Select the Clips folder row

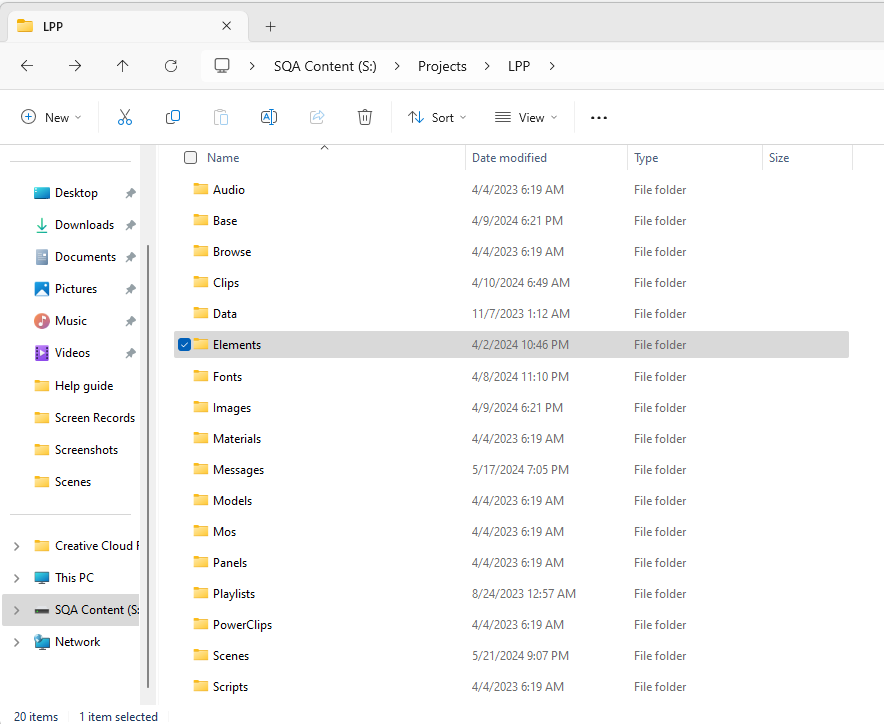[x=511, y=282]
